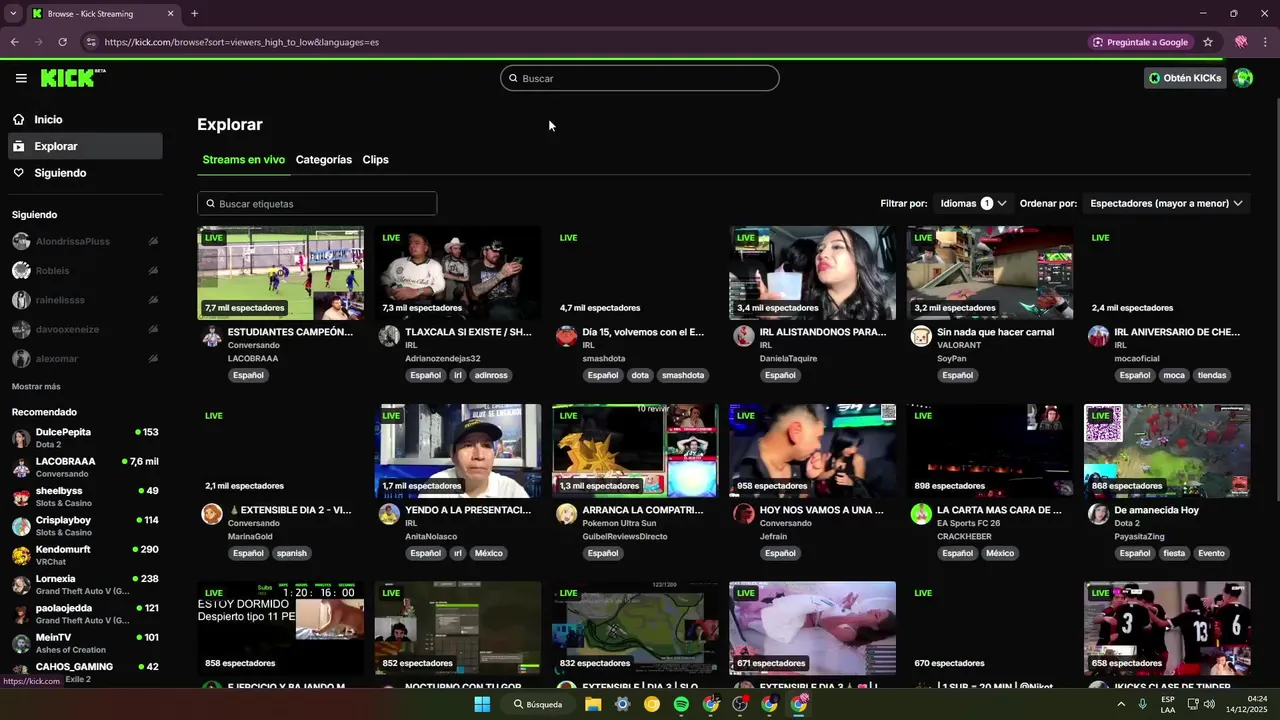The width and height of the screenshot is (1280, 720).
Task: Select the Streams en vivo tab
Action: 244,160
